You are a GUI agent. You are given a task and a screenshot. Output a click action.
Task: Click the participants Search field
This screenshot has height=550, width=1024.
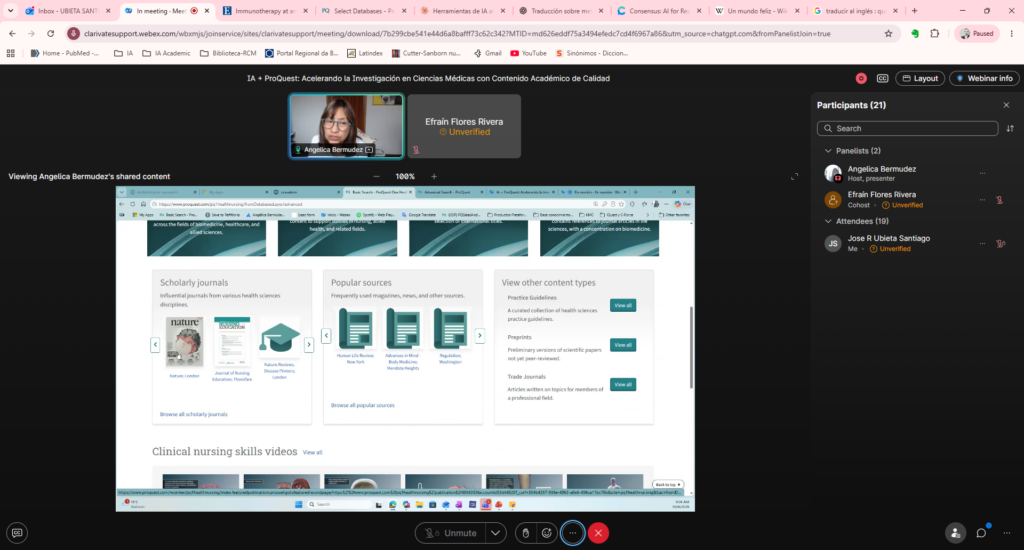click(907, 129)
